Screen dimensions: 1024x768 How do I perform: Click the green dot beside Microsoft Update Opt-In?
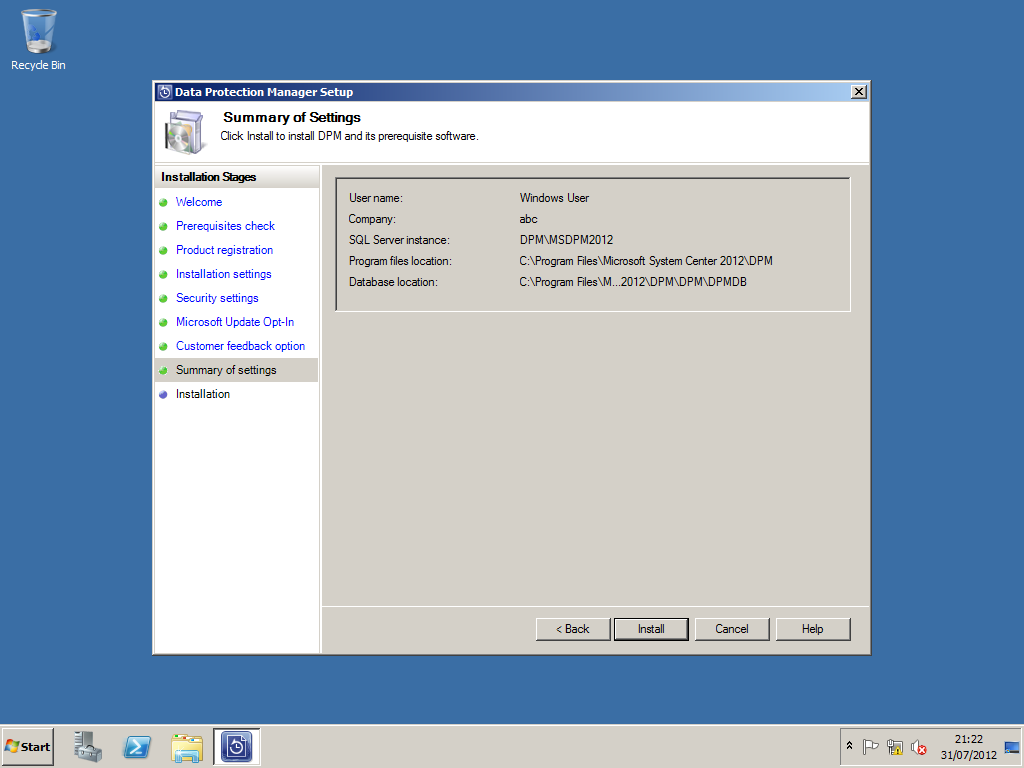click(x=163, y=323)
